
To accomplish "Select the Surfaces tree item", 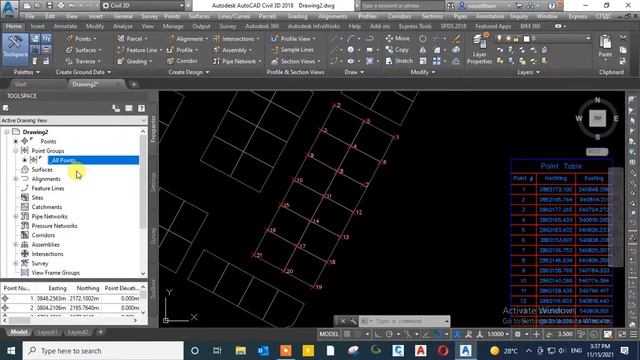I will pos(42,169).
